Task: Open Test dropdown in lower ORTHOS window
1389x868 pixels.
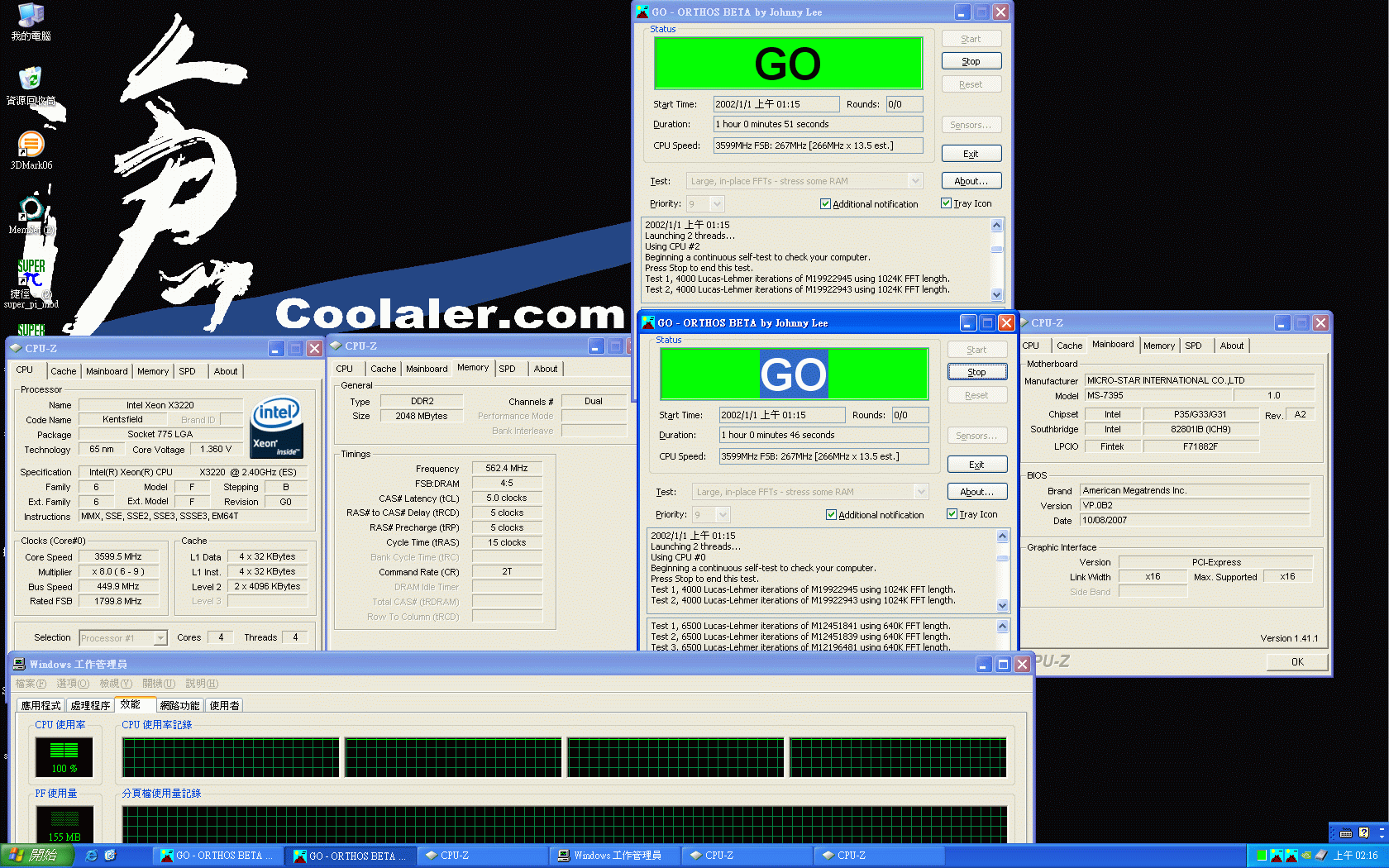Action: [921, 492]
